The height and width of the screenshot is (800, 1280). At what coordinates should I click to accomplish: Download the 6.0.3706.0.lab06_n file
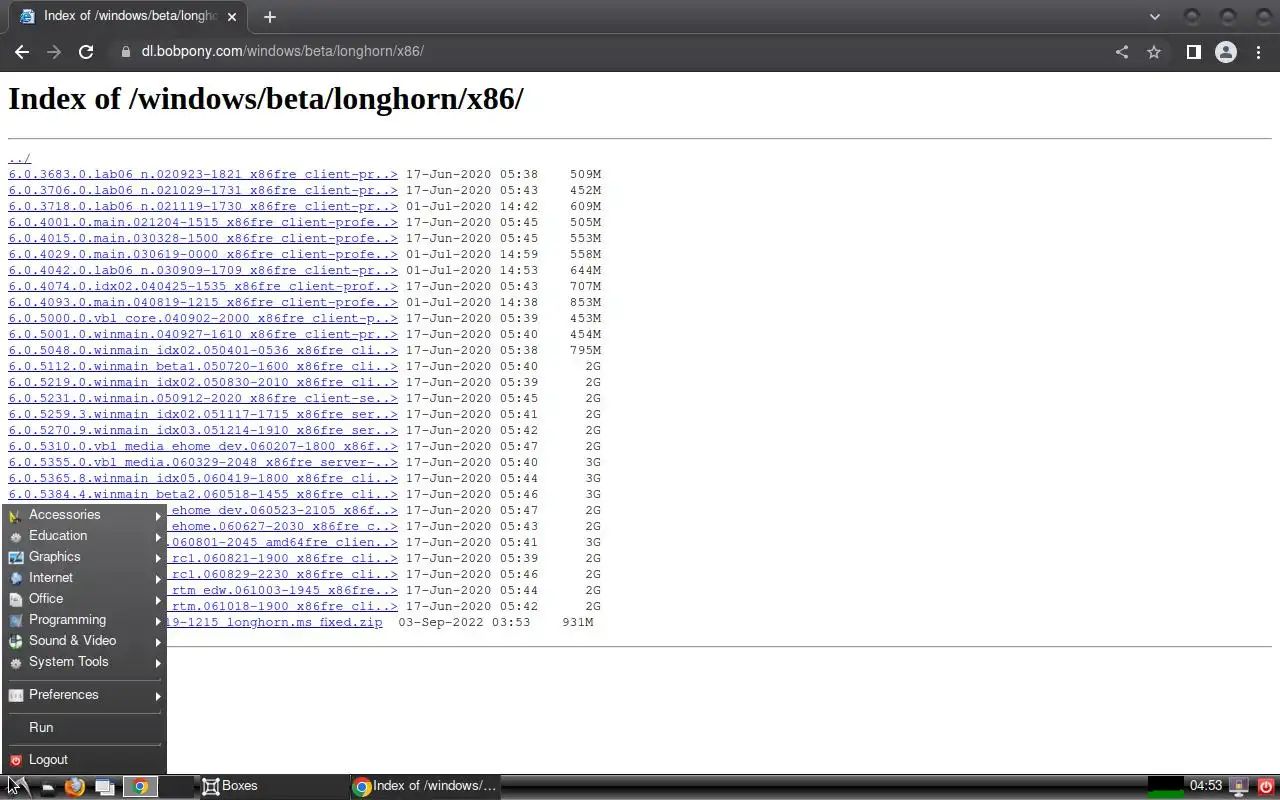(x=203, y=190)
